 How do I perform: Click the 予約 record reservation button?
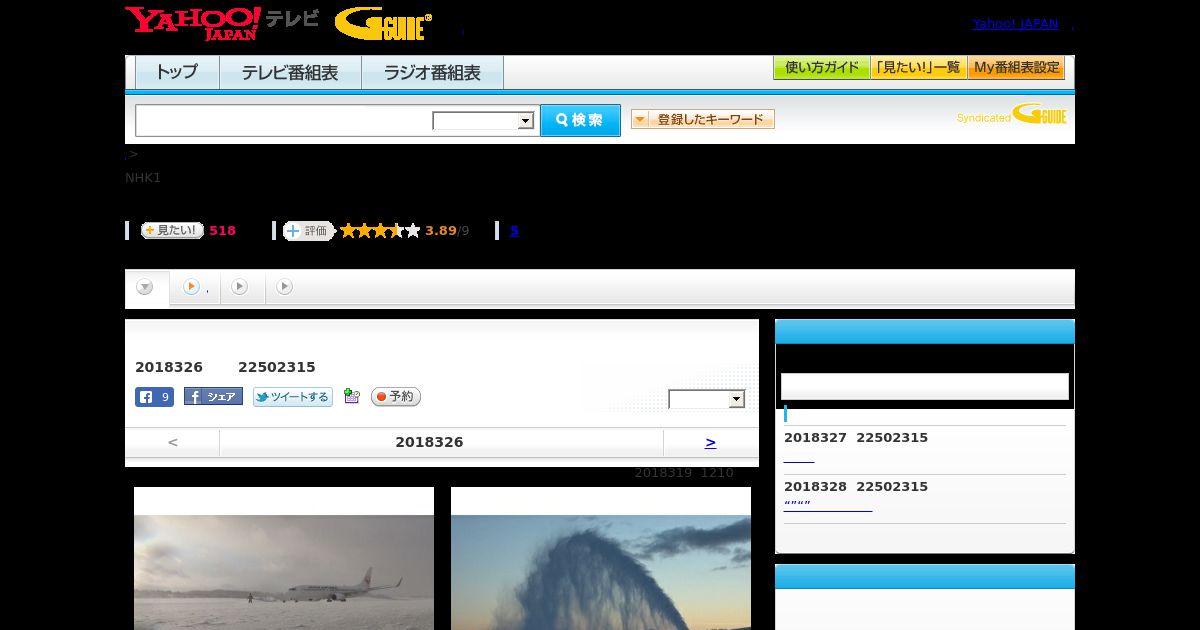tap(396, 397)
